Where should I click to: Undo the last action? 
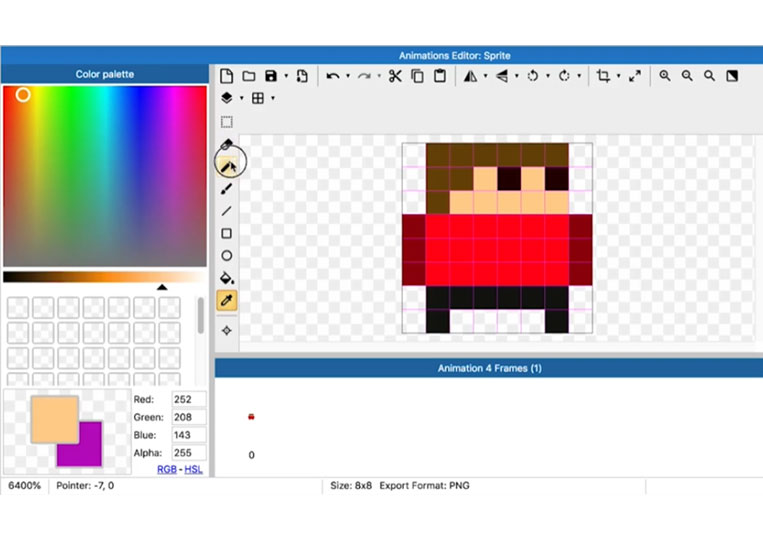point(333,76)
